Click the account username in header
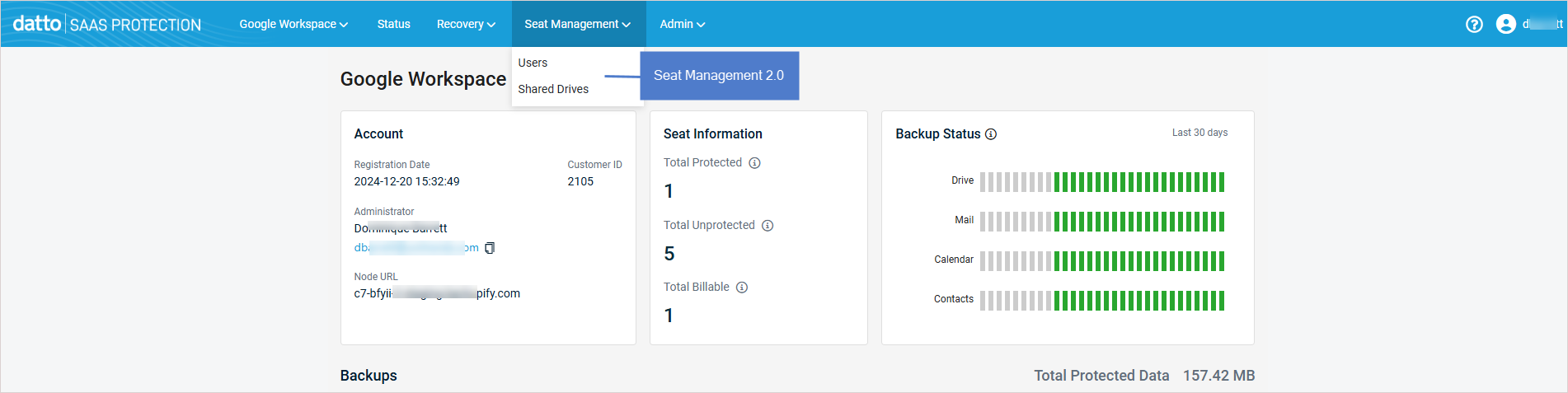This screenshot has height=393, width=1568. (1542, 24)
